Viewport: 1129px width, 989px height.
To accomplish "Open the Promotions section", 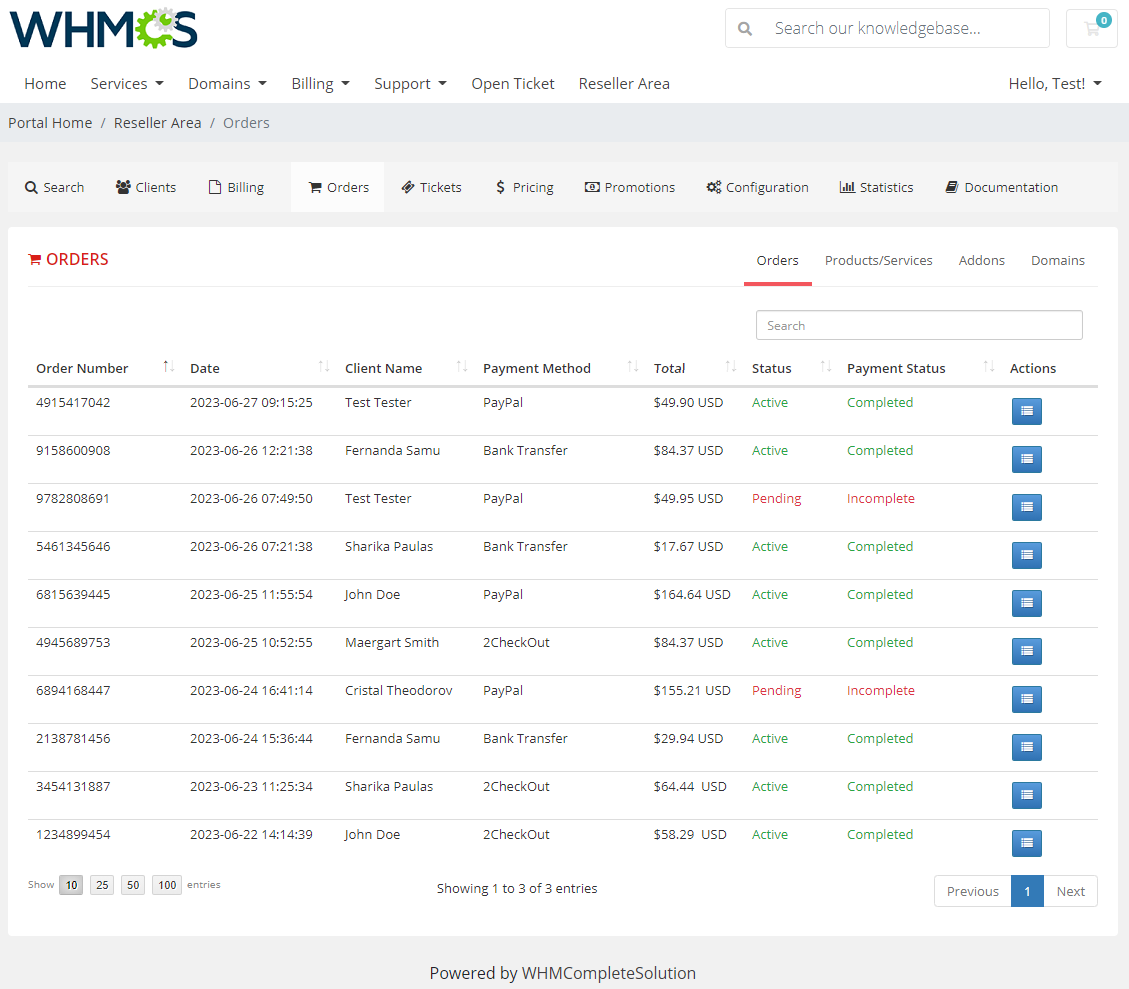I will [630, 187].
